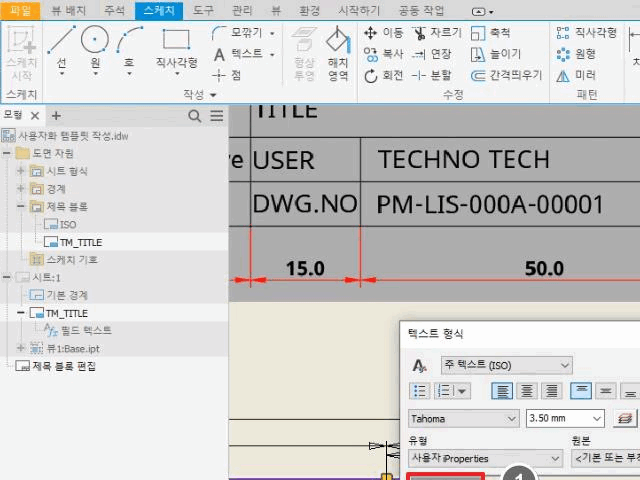640x480 pixels.
Task: Click the model browser search icon
Action: (x=195, y=116)
